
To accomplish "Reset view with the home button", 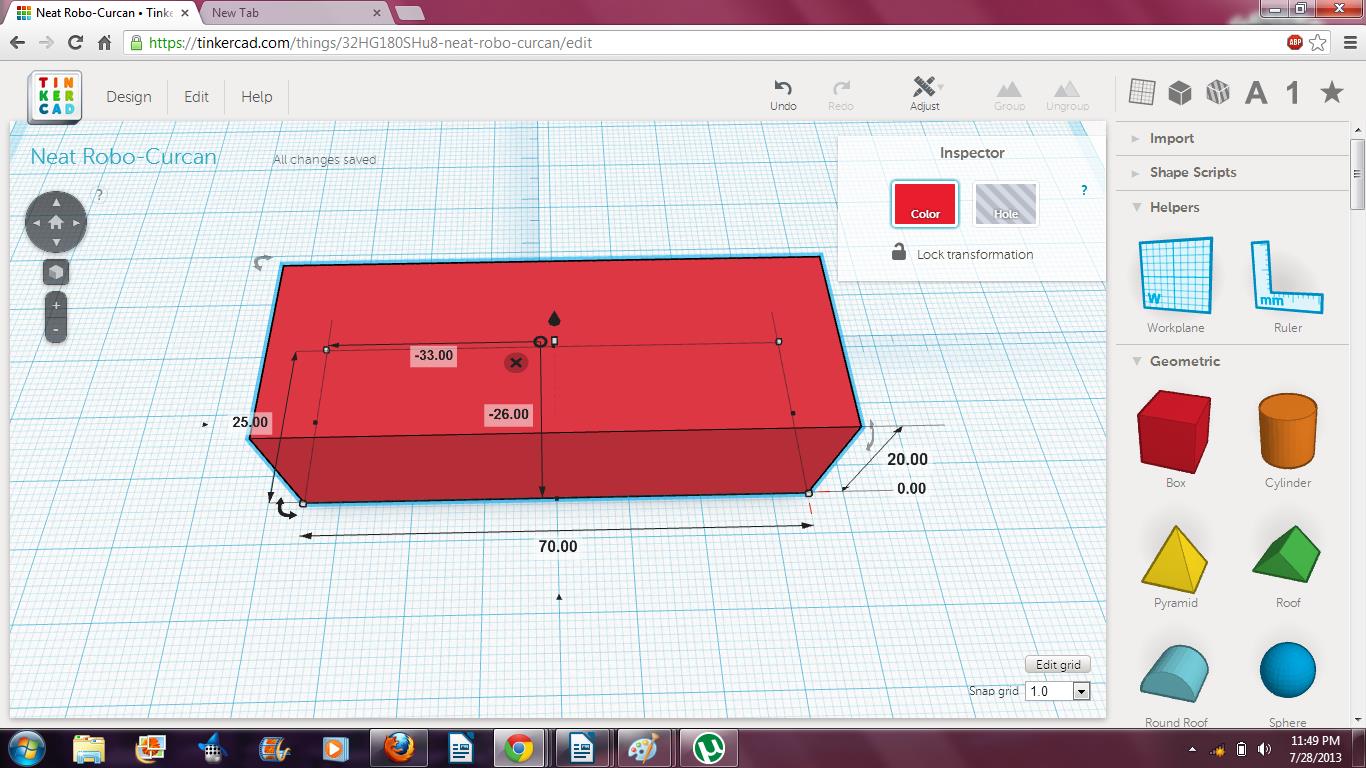I will pyautogui.click(x=56, y=222).
